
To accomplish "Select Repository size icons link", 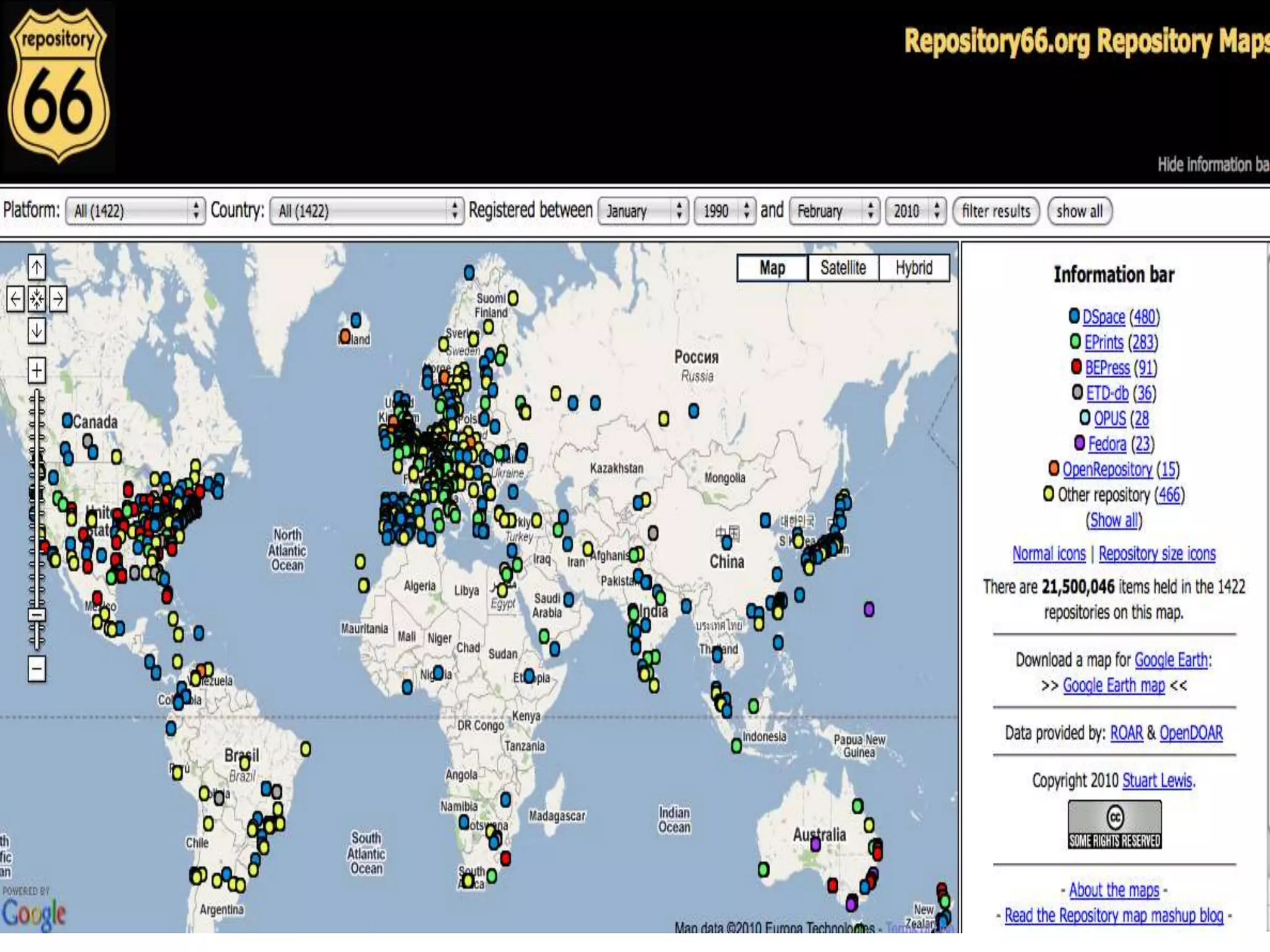I will (1157, 553).
